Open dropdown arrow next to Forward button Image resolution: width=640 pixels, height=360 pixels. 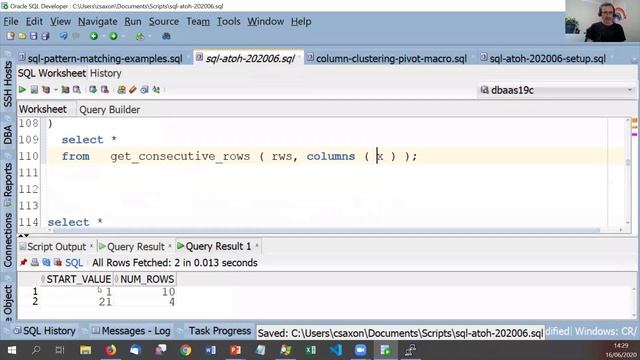(123, 36)
